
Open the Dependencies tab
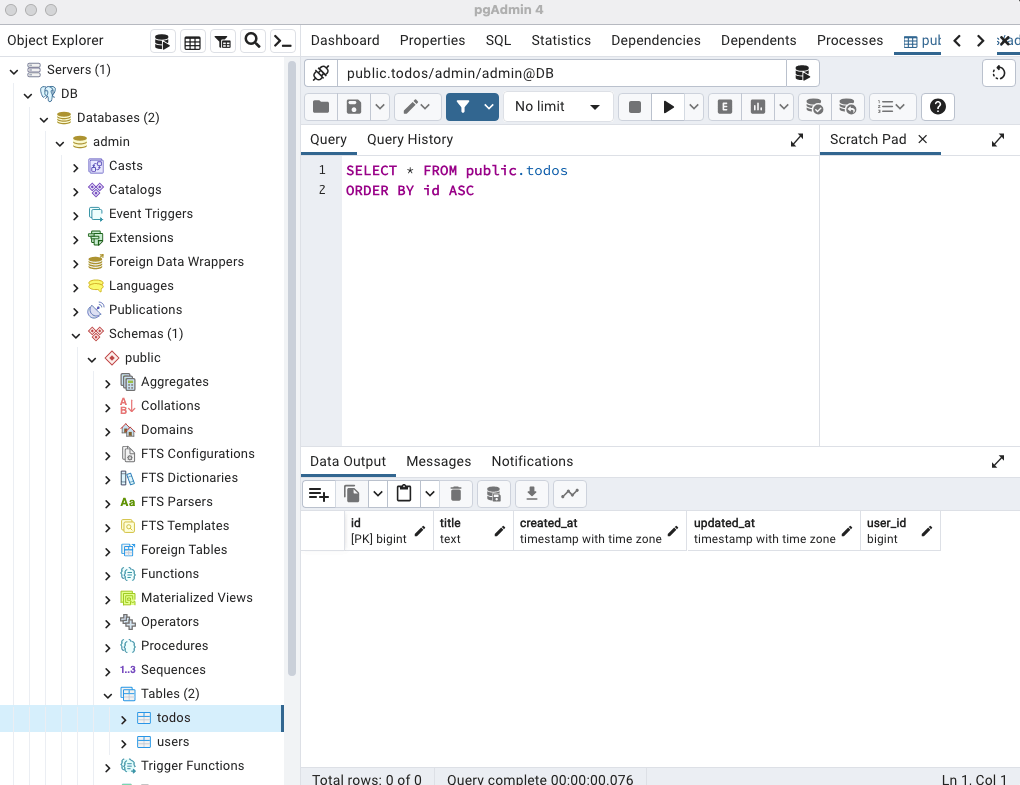click(656, 40)
